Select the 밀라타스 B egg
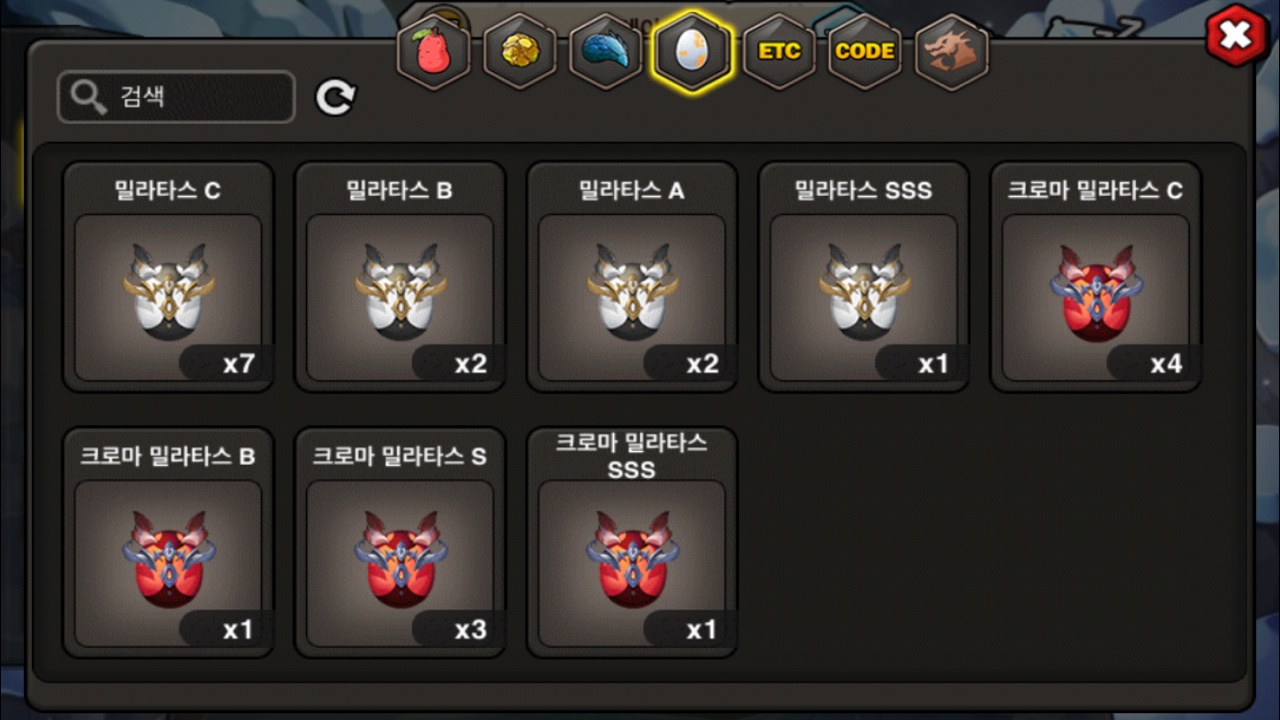 pyautogui.click(x=400, y=277)
